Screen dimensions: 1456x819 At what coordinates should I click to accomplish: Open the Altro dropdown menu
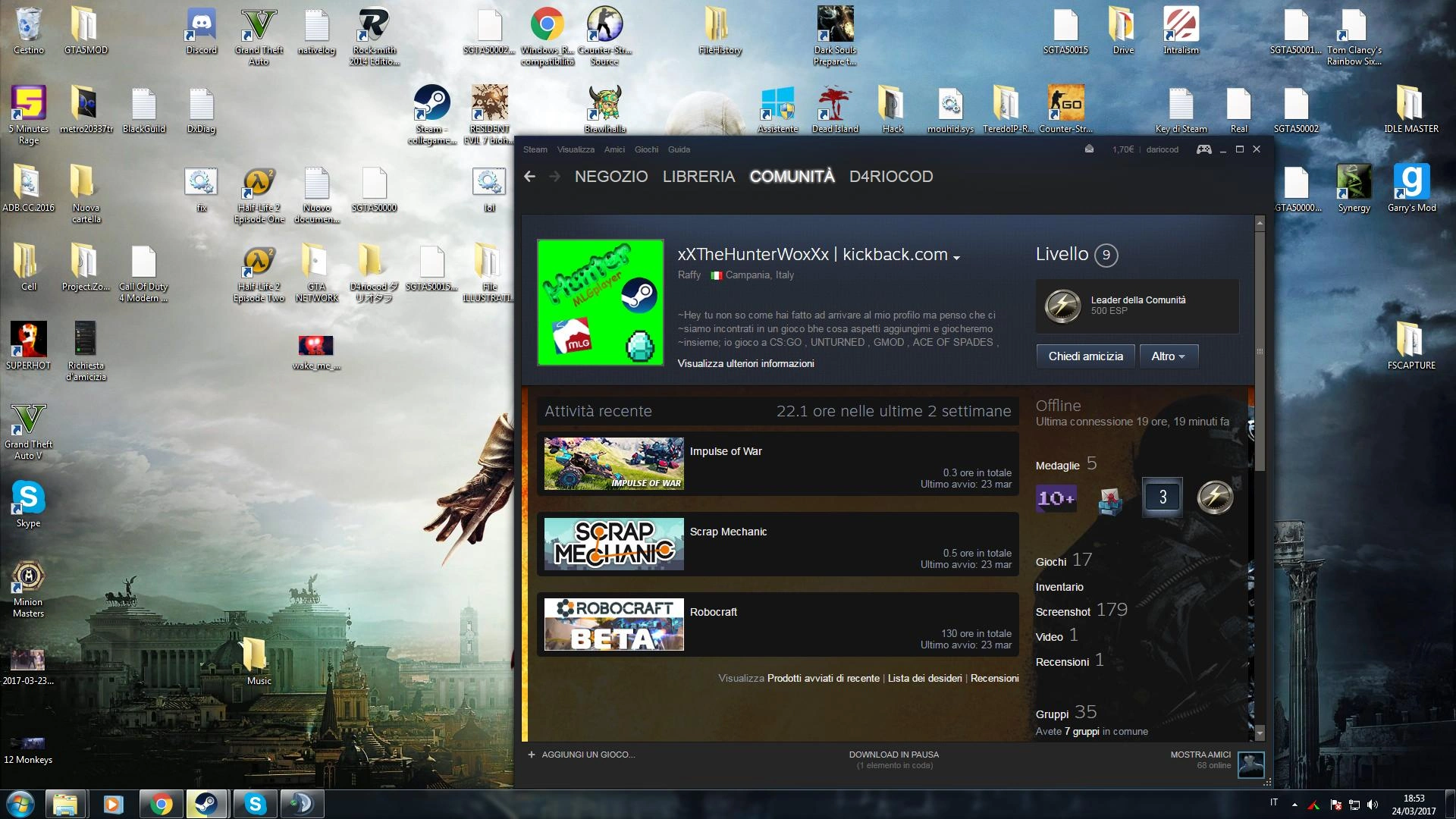[x=1169, y=356]
